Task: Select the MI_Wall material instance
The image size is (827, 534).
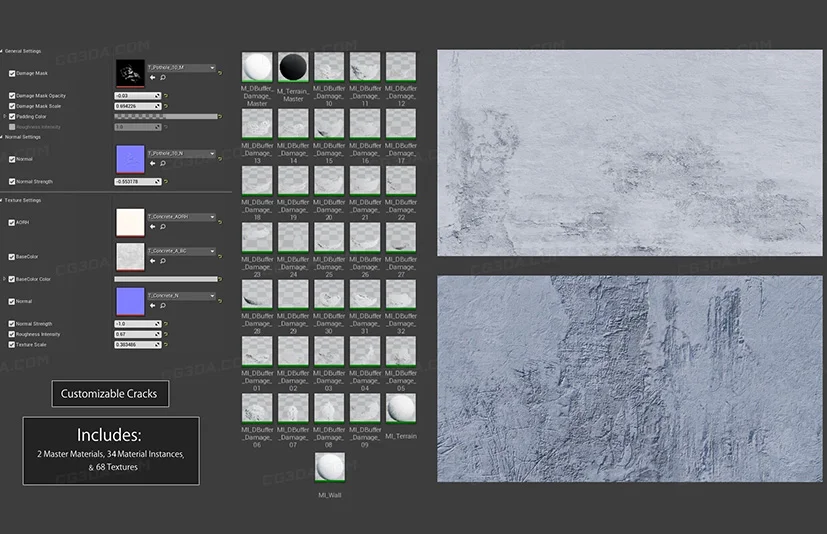Action: click(330, 468)
